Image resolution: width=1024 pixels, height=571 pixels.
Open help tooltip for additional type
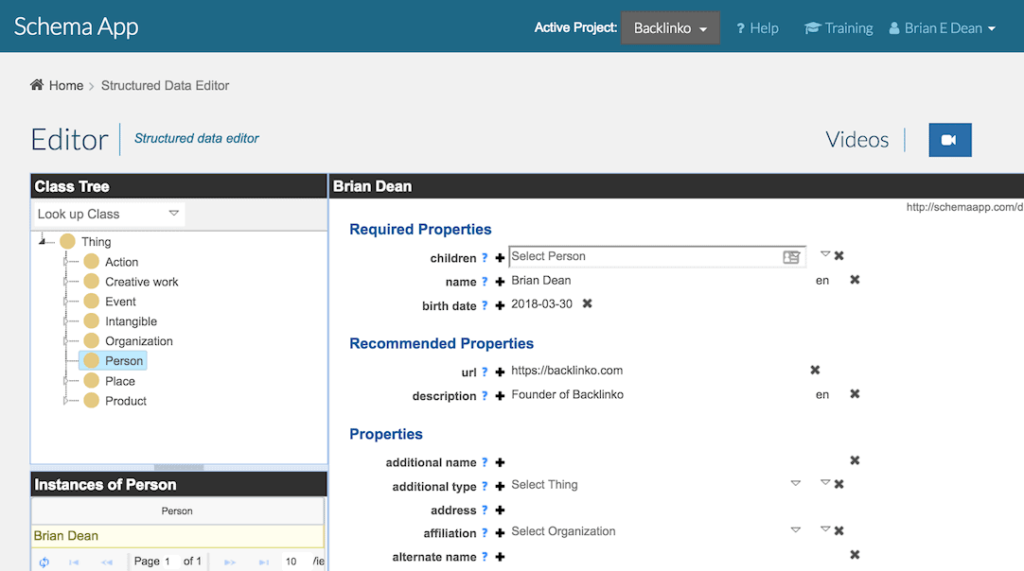485,486
